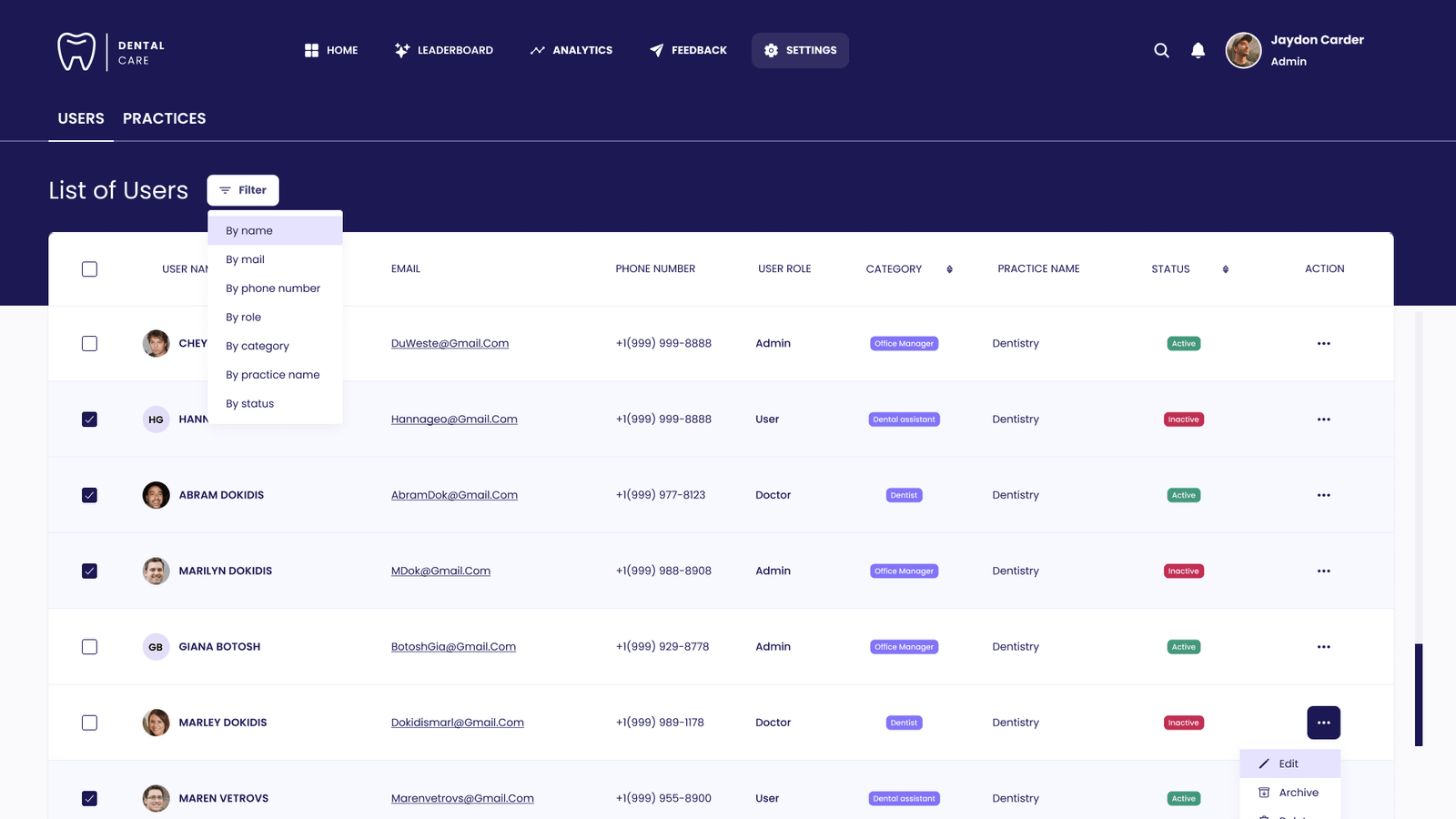The height and width of the screenshot is (819, 1456).
Task: Click the search magnifier icon
Action: point(1161,51)
